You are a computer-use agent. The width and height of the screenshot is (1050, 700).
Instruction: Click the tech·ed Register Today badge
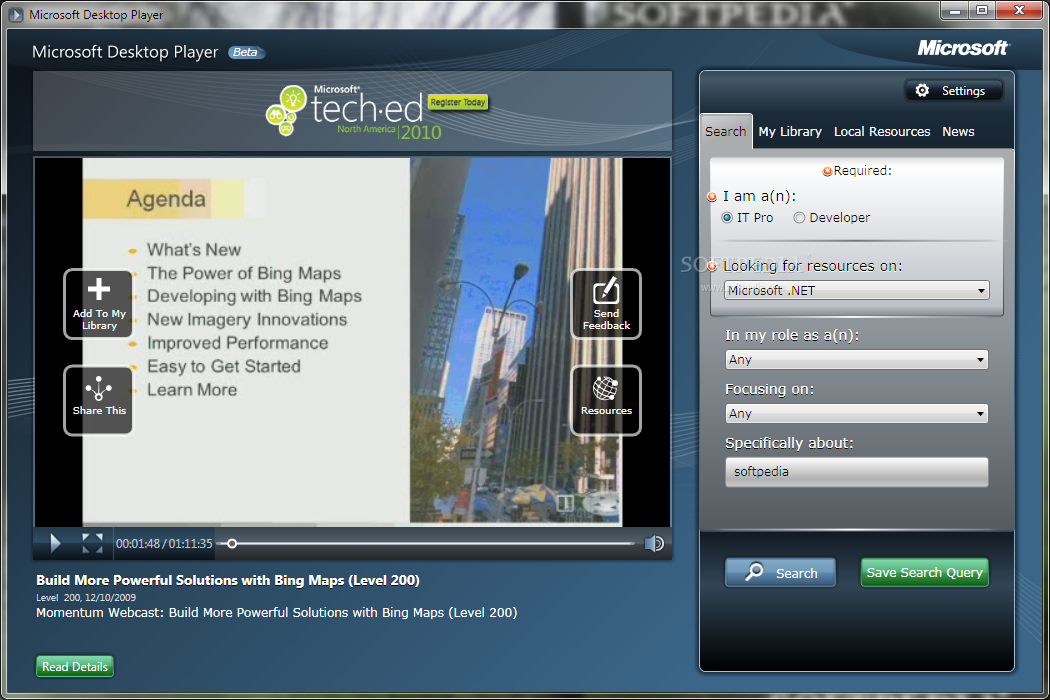tap(458, 102)
